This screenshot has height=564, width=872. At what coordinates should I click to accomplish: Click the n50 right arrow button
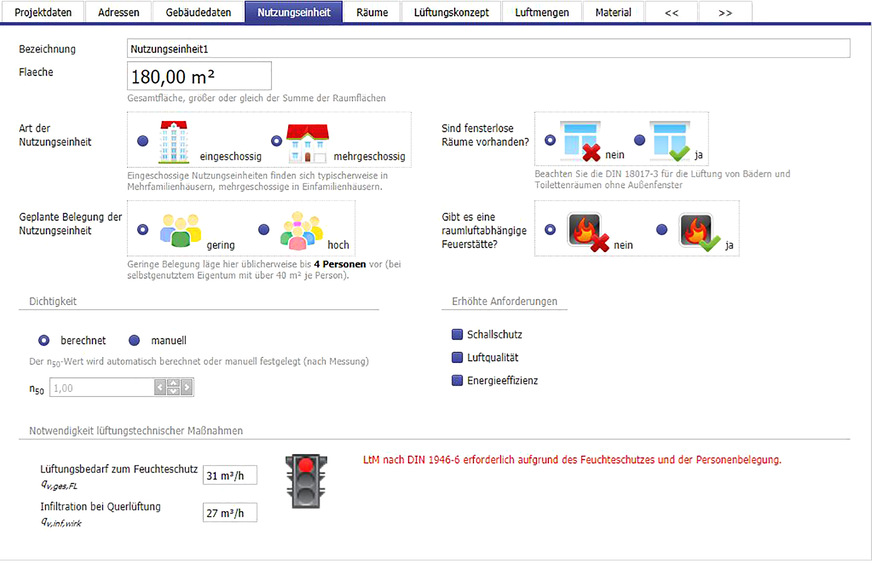(x=186, y=388)
